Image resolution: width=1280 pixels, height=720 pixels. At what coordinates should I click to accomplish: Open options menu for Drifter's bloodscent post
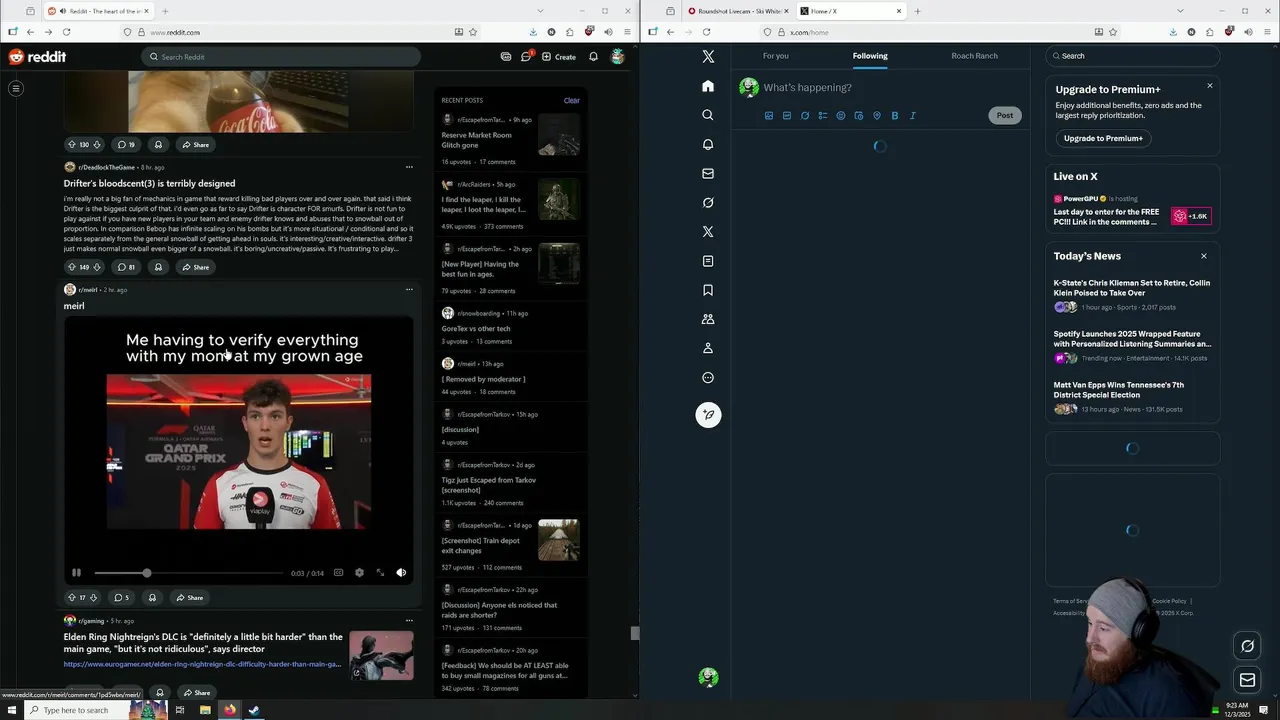409,167
